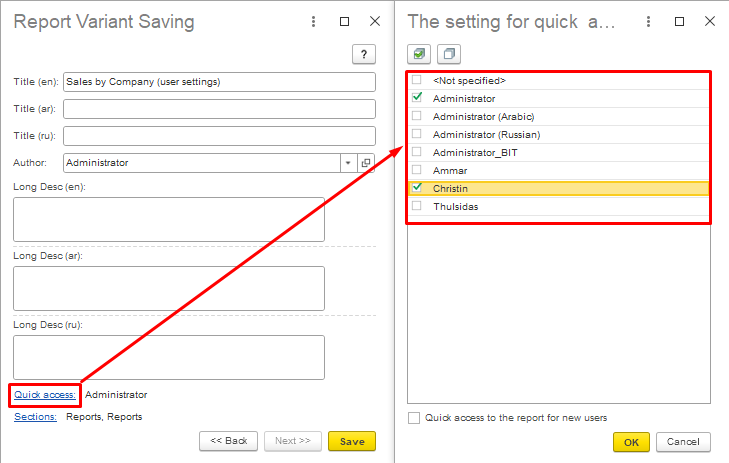Viewport: 729px width, 463px height.
Task: Open the Quick access link
Action: pos(45,395)
